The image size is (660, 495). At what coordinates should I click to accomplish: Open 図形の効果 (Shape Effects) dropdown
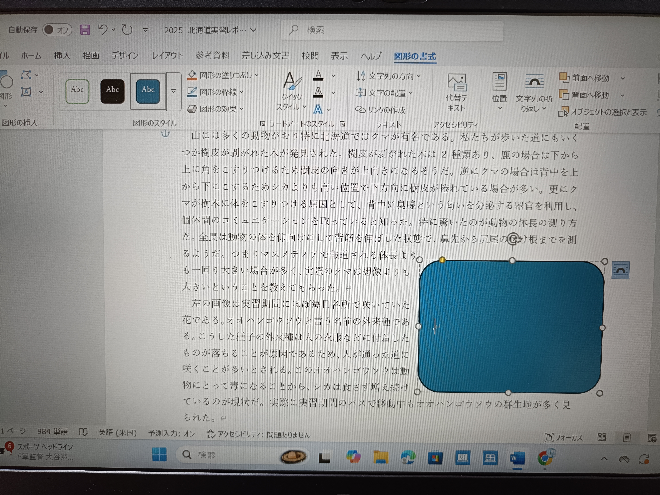[x=216, y=109]
